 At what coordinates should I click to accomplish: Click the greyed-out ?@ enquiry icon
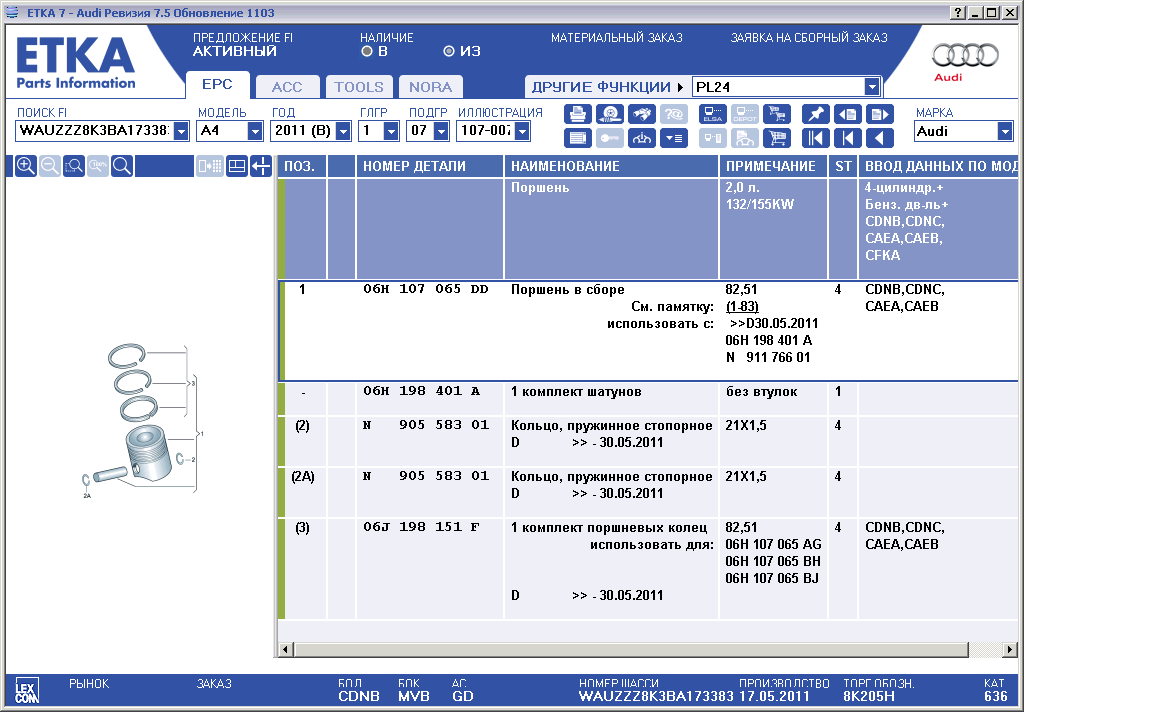point(674,115)
